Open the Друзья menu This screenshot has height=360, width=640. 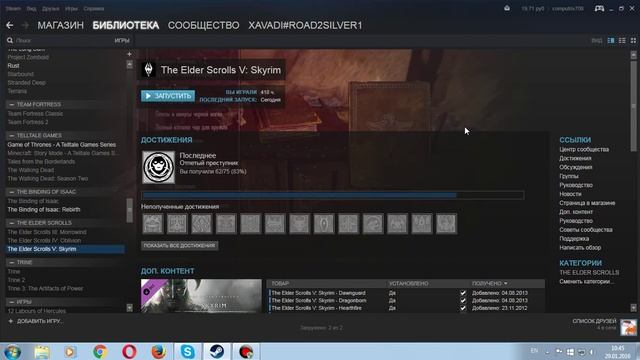pos(50,8)
